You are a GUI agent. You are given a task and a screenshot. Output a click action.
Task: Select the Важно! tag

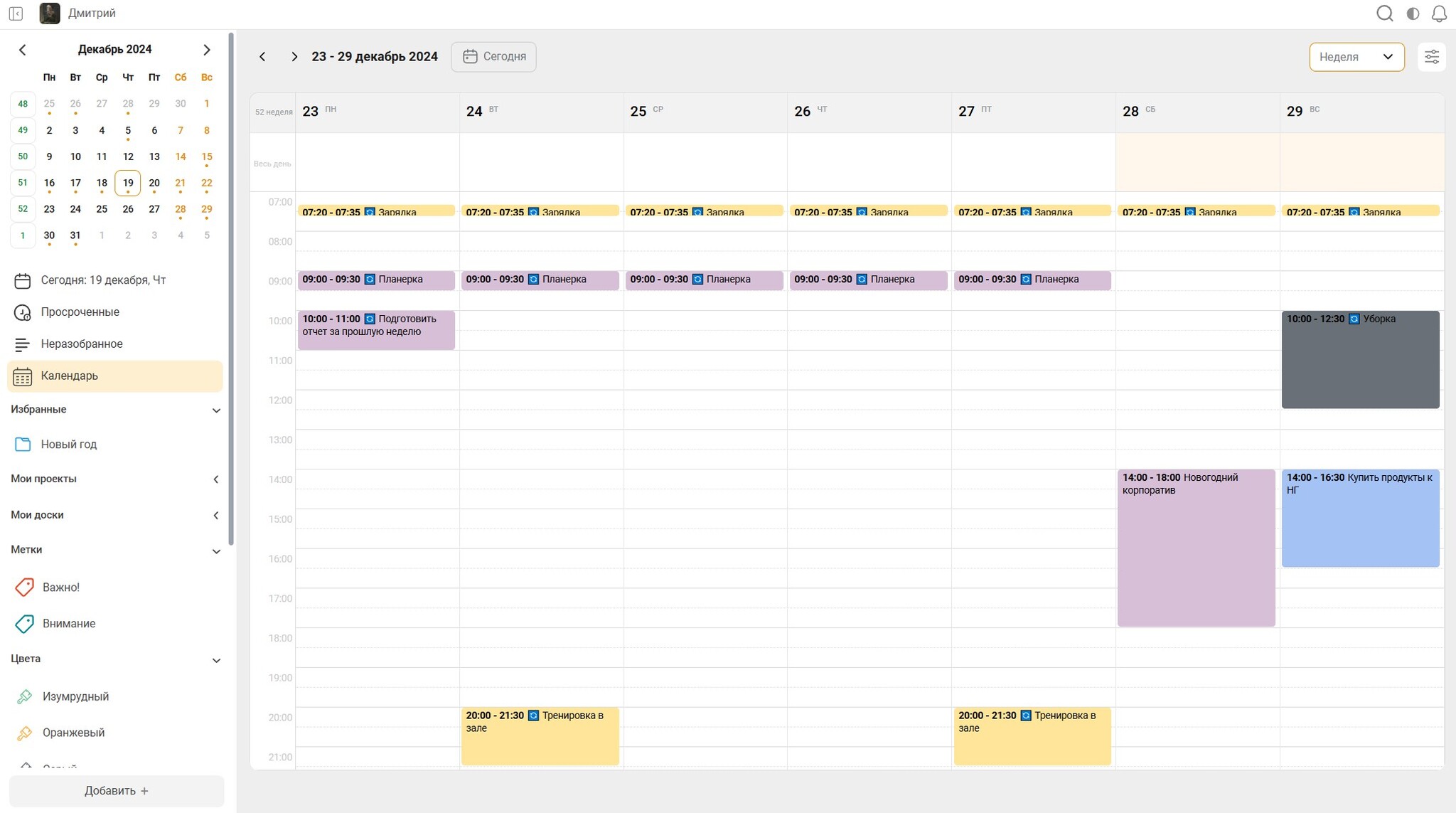tap(60, 588)
